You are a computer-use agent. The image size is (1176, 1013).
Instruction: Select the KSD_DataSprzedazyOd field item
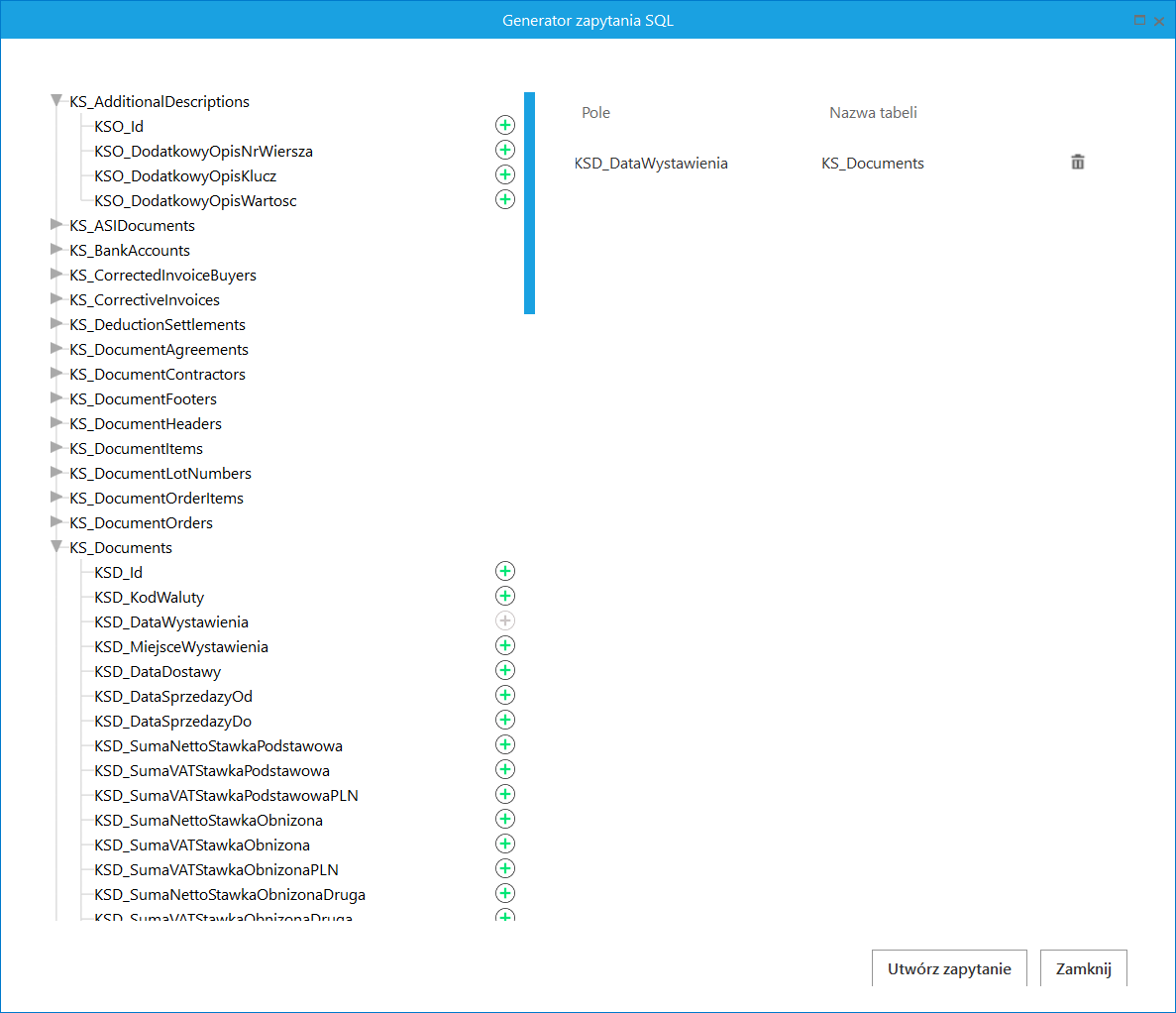[x=173, y=697]
